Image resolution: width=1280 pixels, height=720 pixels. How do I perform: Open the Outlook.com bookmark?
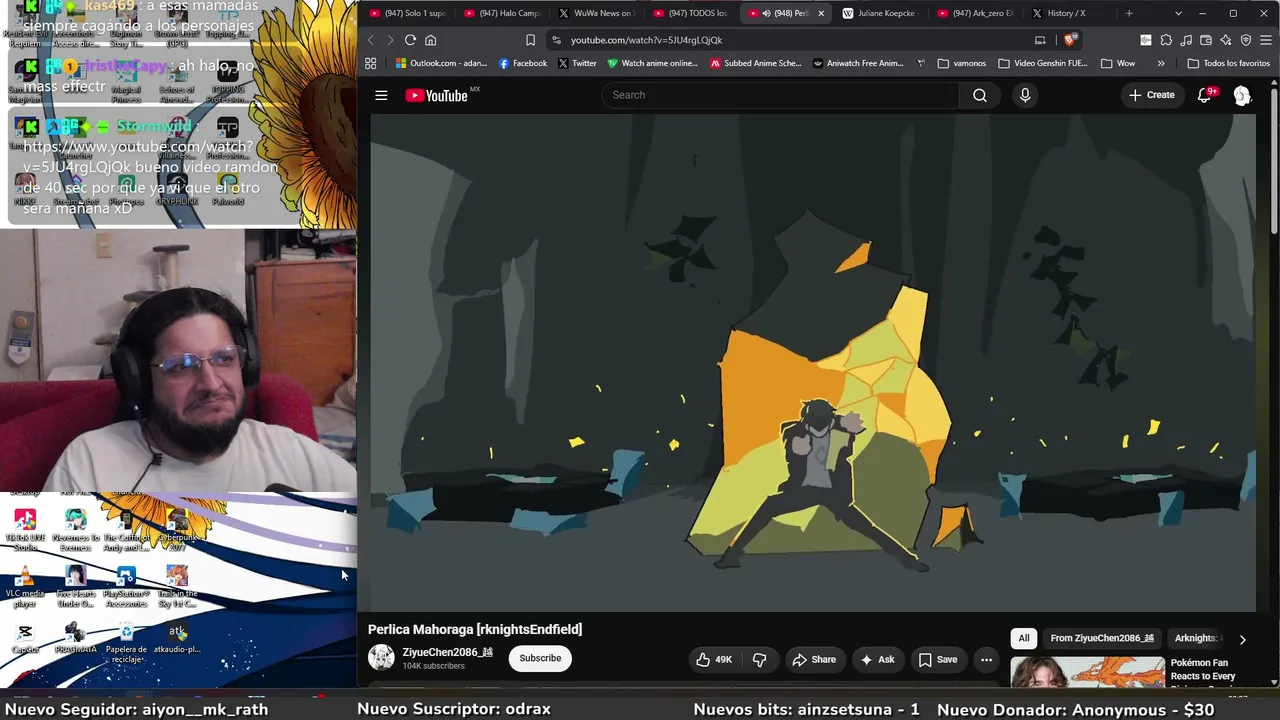[441, 63]
